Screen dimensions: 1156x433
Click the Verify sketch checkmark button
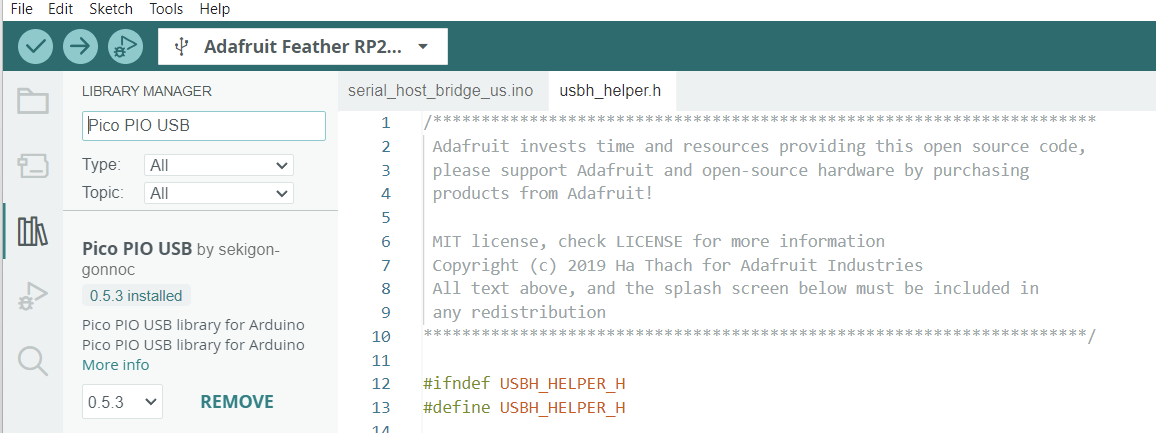36,46
